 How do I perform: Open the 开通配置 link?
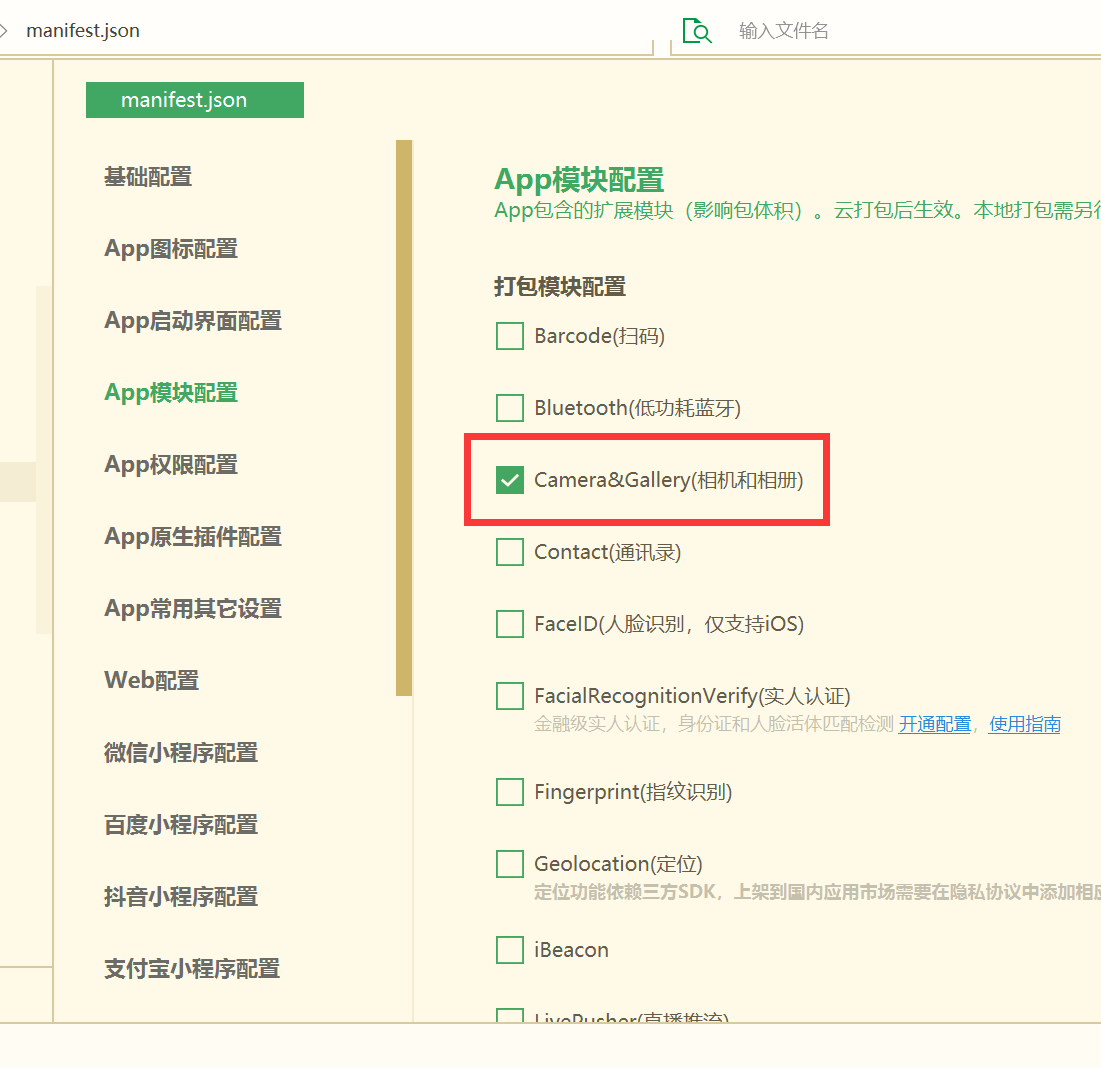(x=934, y=724)
